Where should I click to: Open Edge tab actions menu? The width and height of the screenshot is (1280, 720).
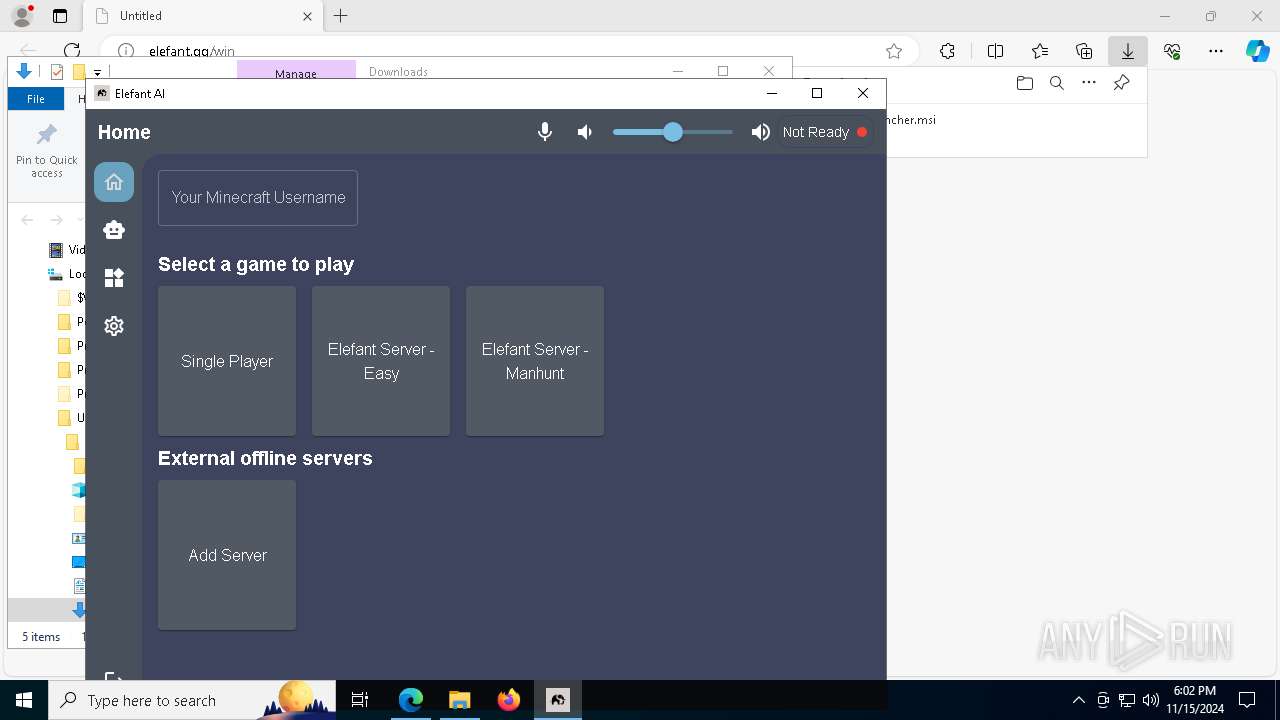coord(60,16)
